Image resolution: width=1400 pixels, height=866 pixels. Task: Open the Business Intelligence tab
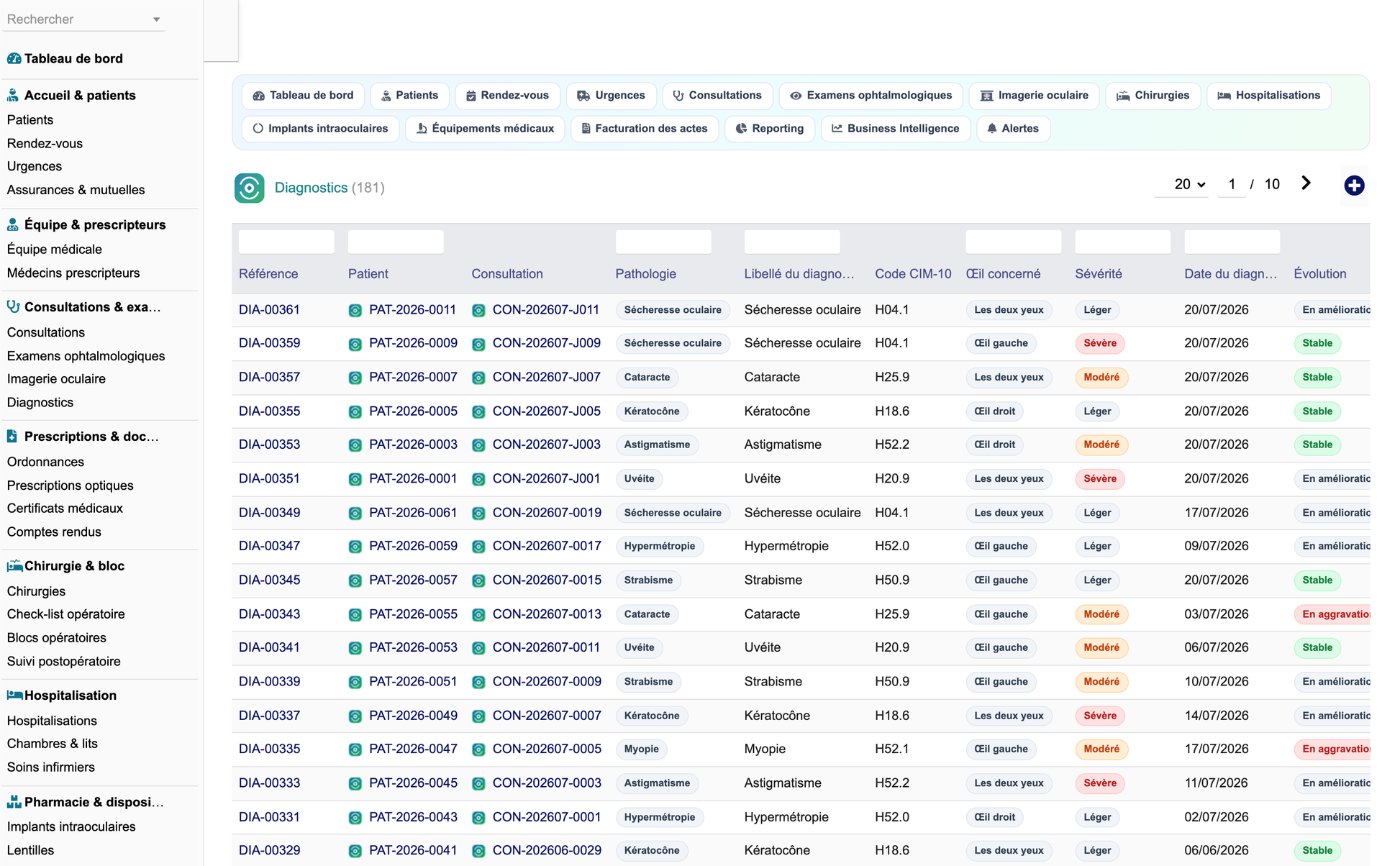click(x=896, y=128)
